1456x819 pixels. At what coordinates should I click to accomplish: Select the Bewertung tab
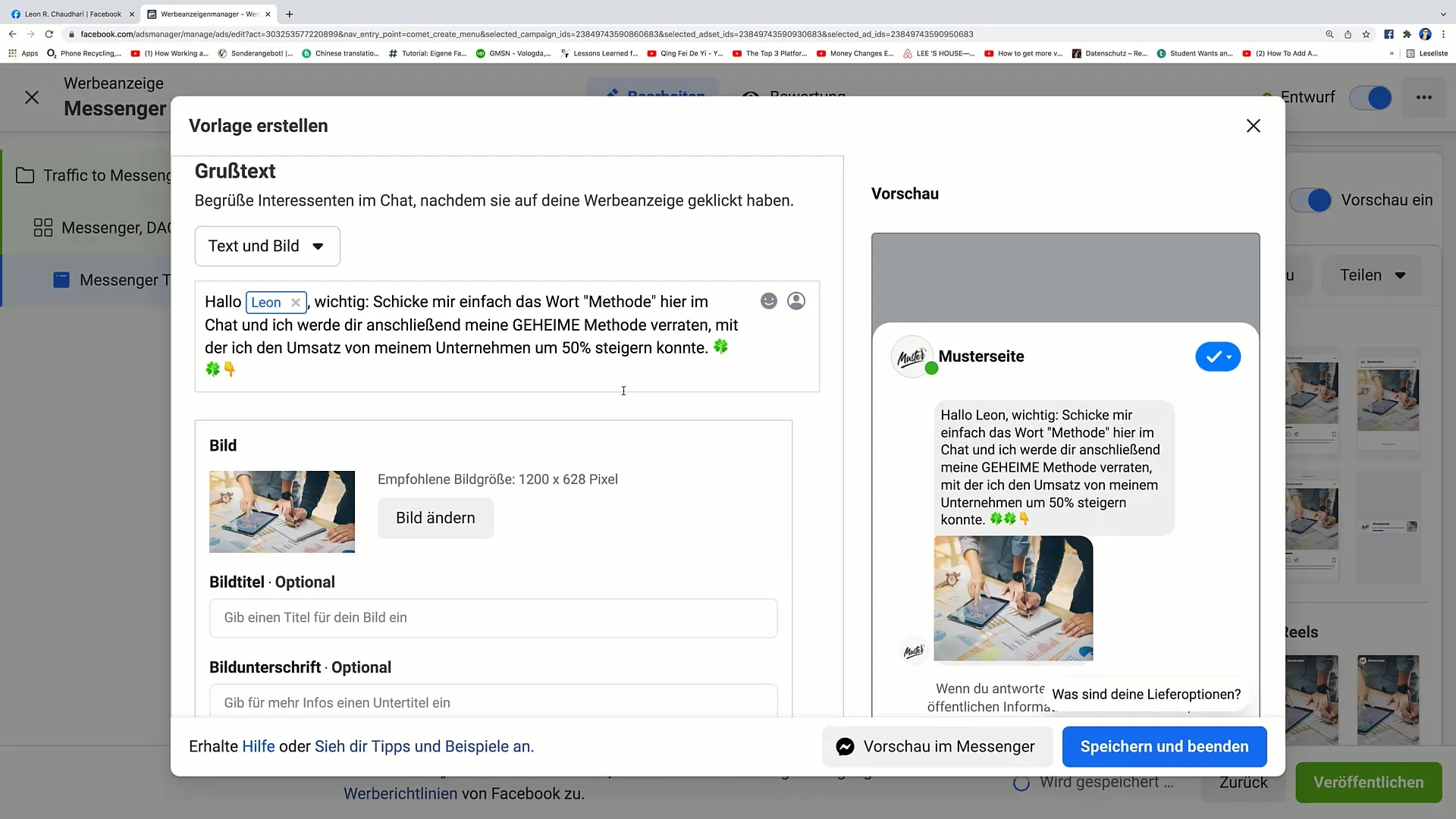808,97
